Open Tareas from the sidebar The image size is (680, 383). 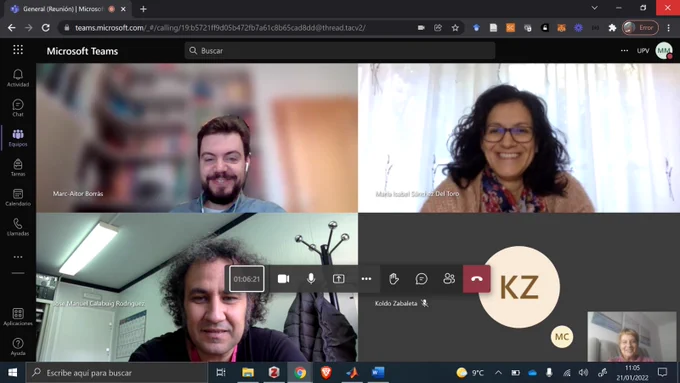[x=18, y=167]
